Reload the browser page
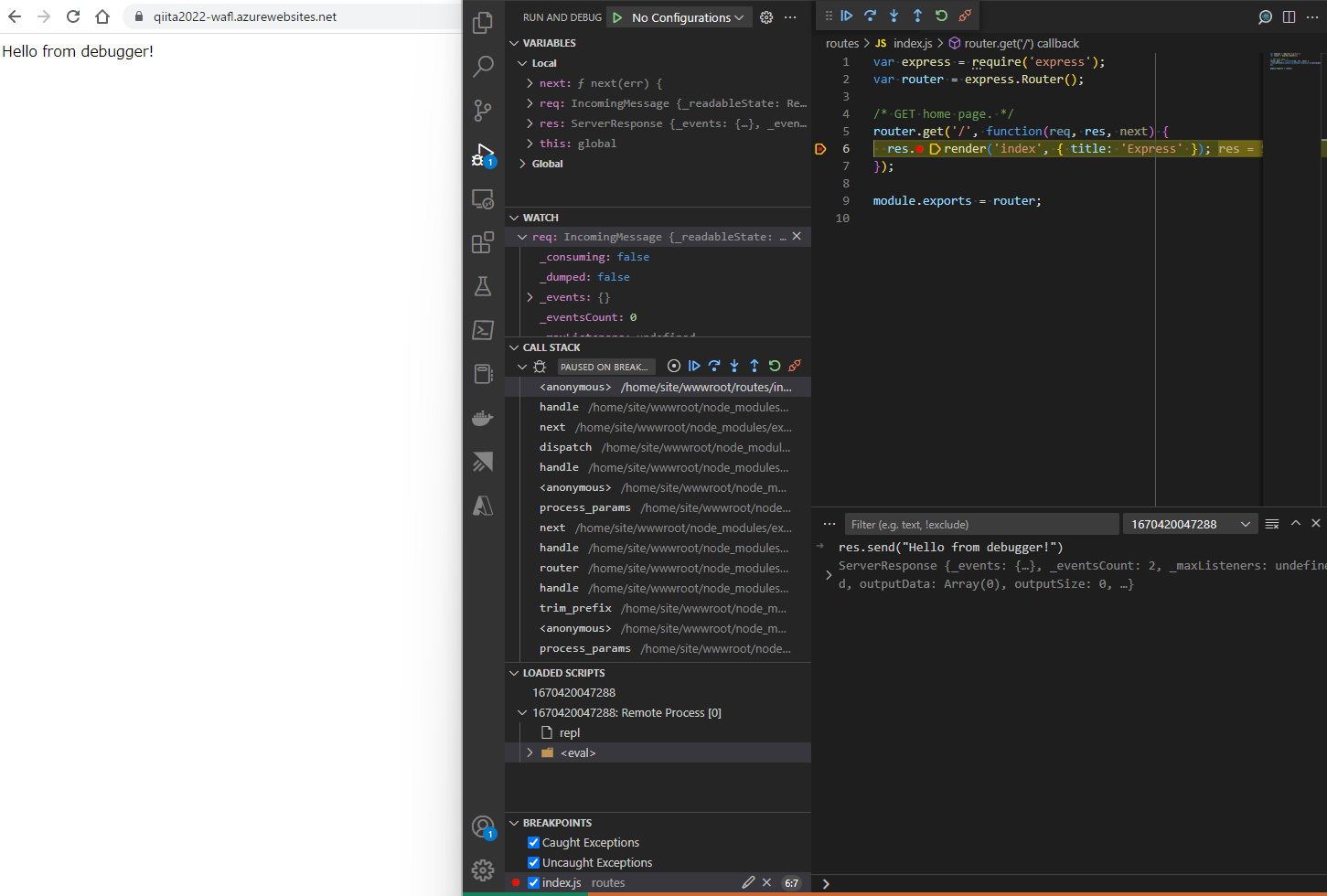 click(73, 16)
